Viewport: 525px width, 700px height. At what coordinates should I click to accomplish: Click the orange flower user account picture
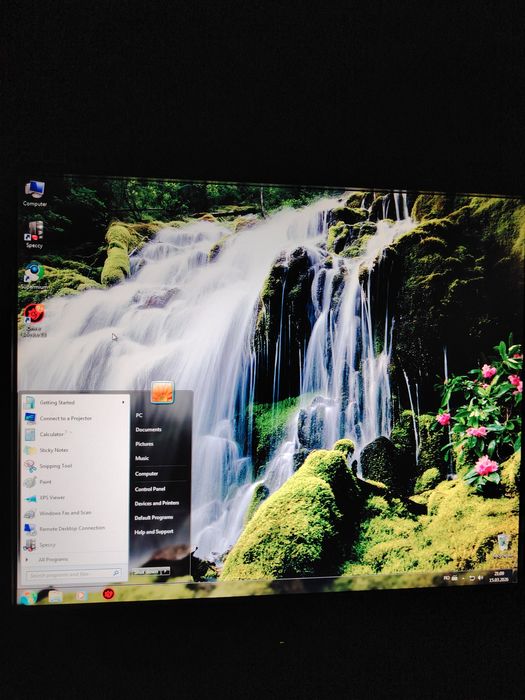click(x=162, y=392)
